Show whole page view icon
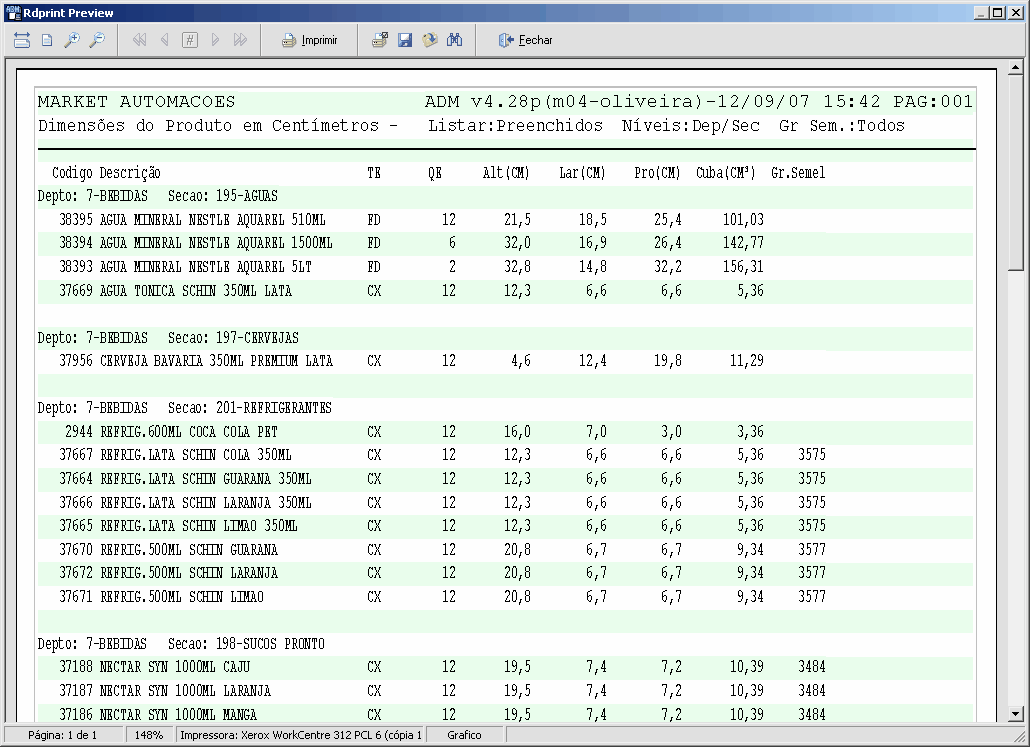1030x747 pixels. [47, 40]
